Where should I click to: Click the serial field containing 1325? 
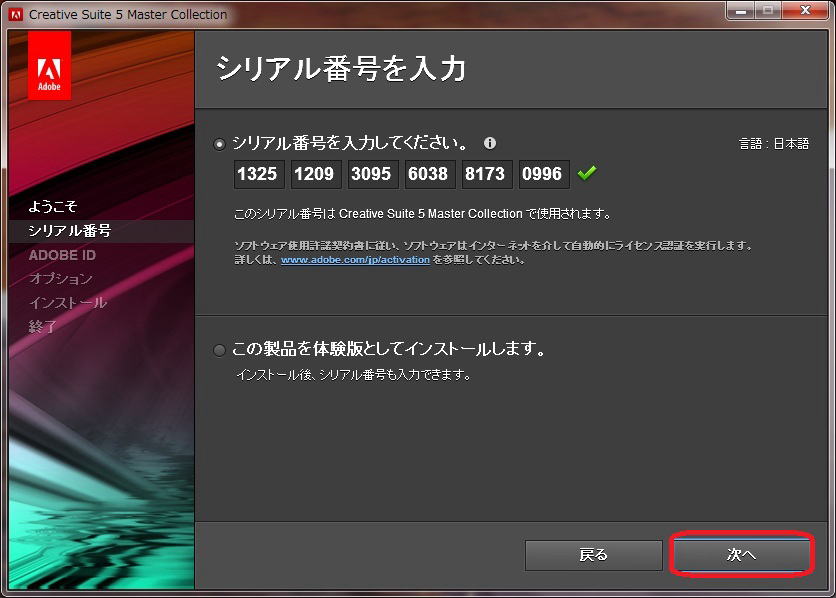click(x=259, y=174)
